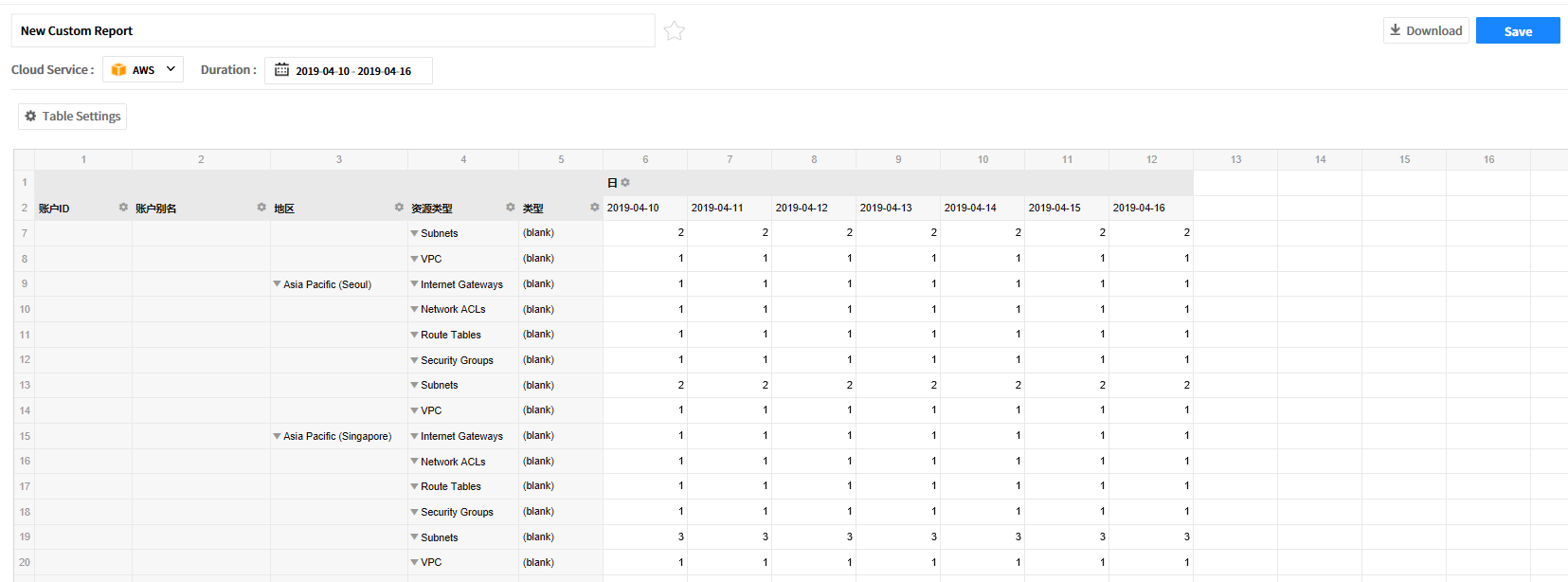Open settings gear for 账户别名 column
Image resolution: width=1568 pixels, height=582 pixels.
(x=261, y=208)
